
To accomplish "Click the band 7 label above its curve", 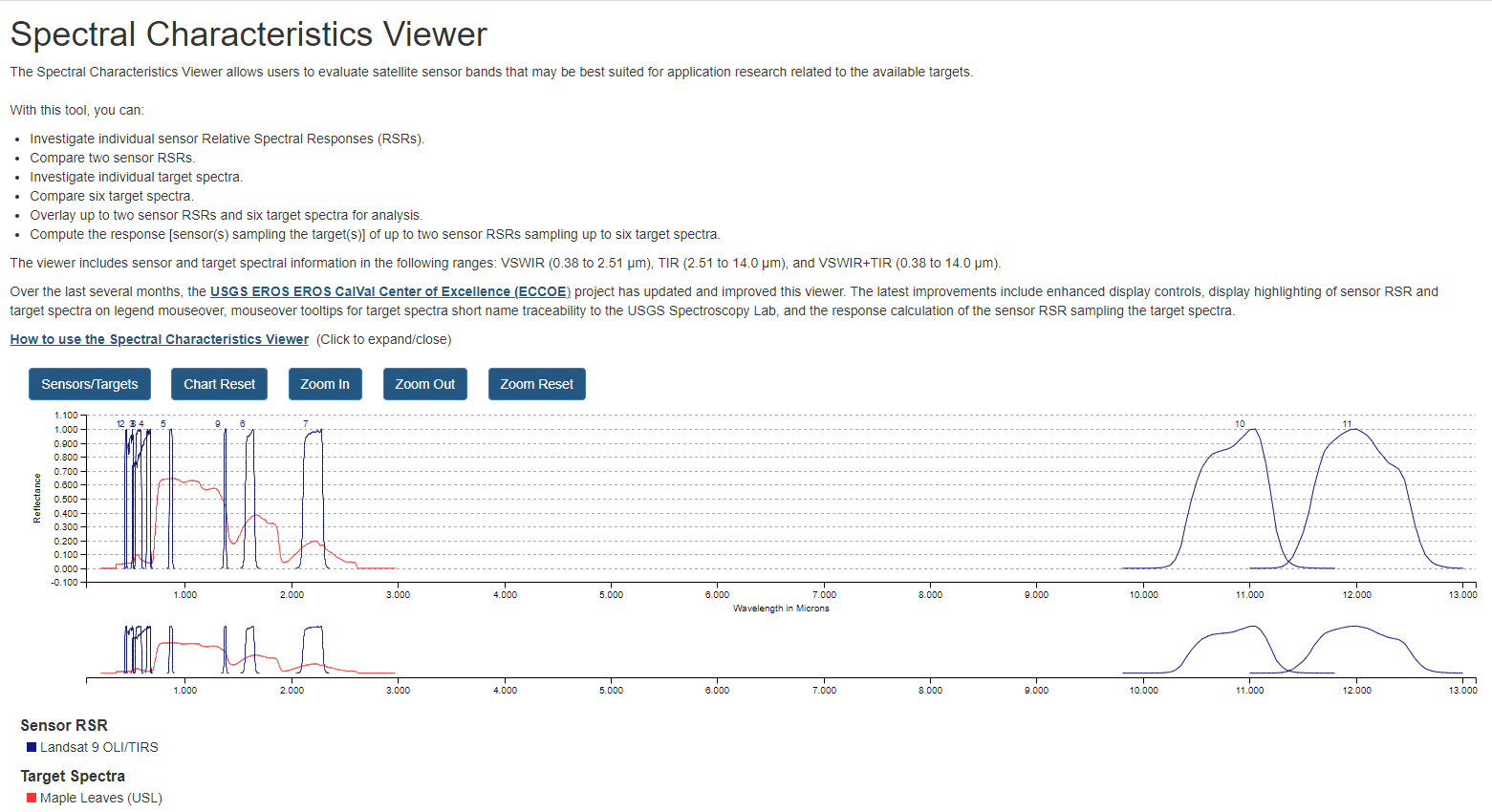I will (305, 421).
